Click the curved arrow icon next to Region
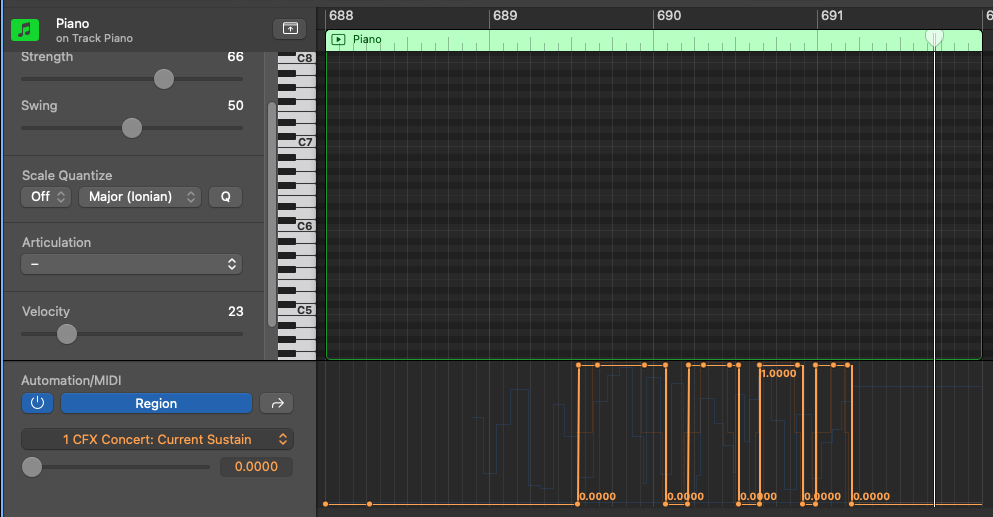The width and height of the screenshot is (993, 517). point(277,403)
